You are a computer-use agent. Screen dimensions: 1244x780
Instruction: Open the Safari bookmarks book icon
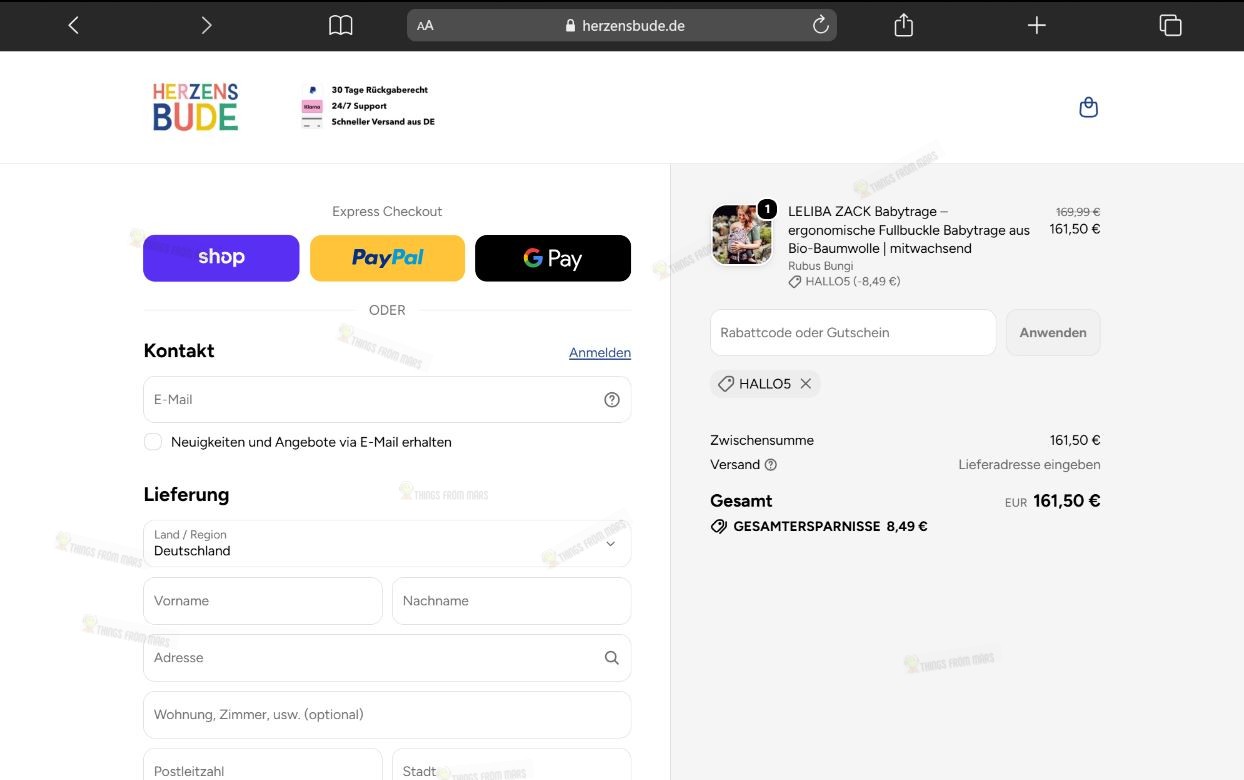[x=341, y=25]
